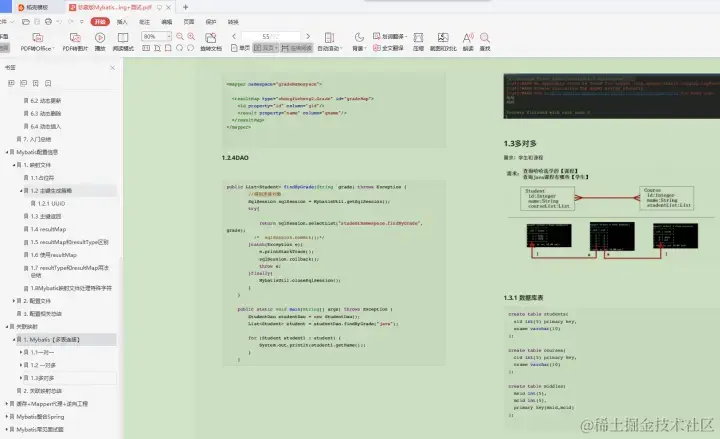Screen dimensions: 720x439
Task: Click the page number input field
Action: 270,36
